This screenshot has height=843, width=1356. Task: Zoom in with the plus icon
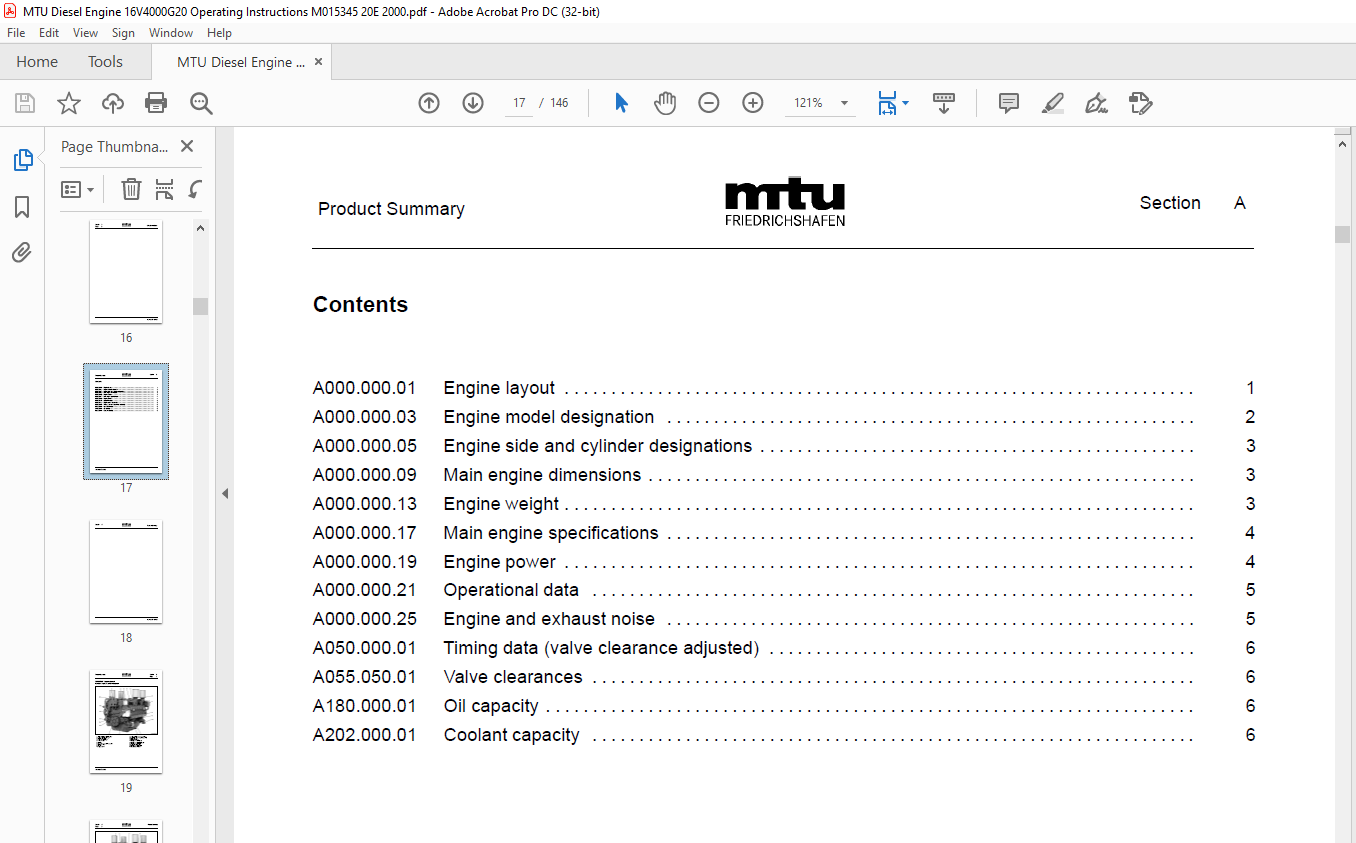click(753, 103)
